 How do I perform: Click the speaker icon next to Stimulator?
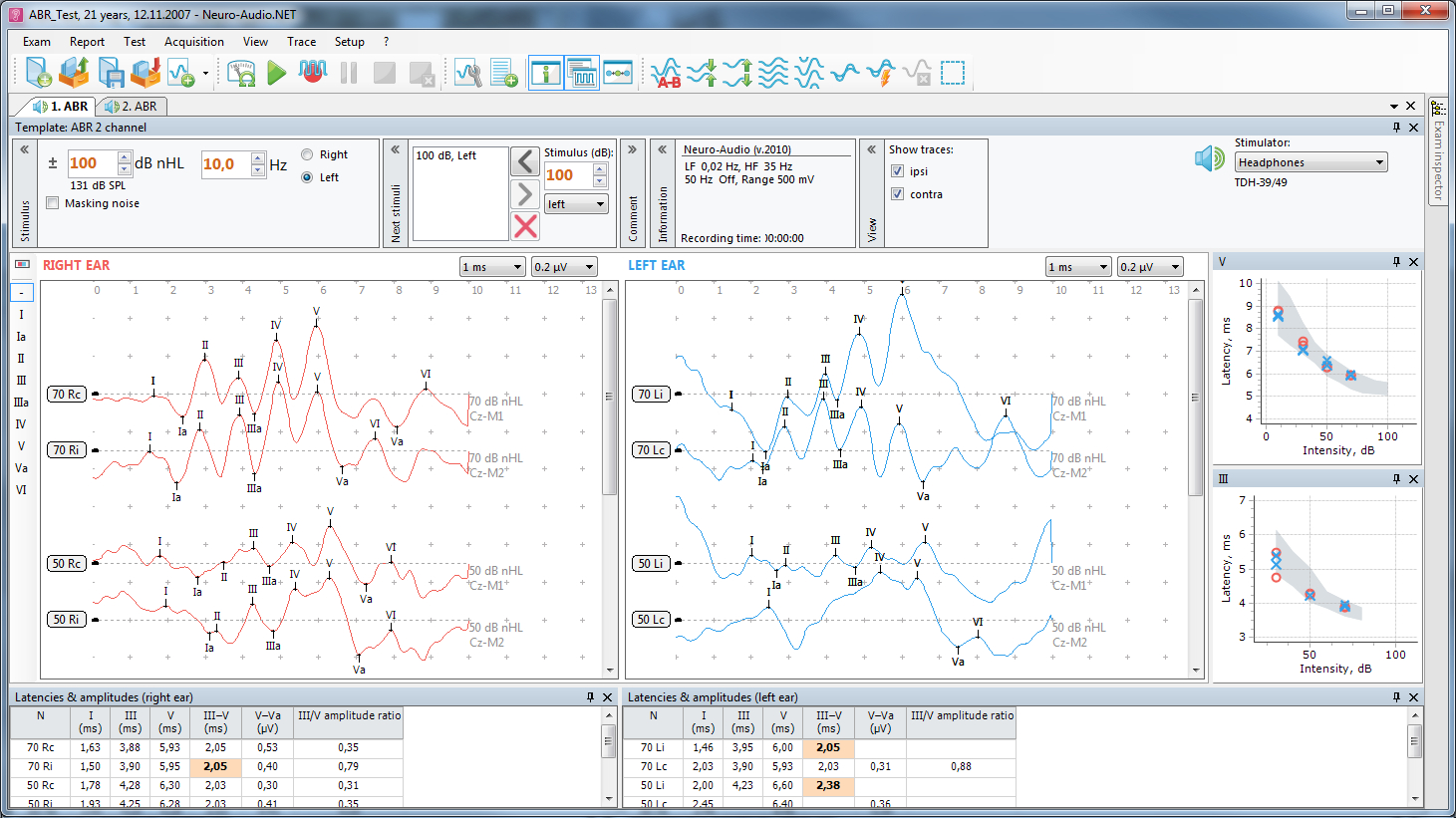(x=1209, y=158)
